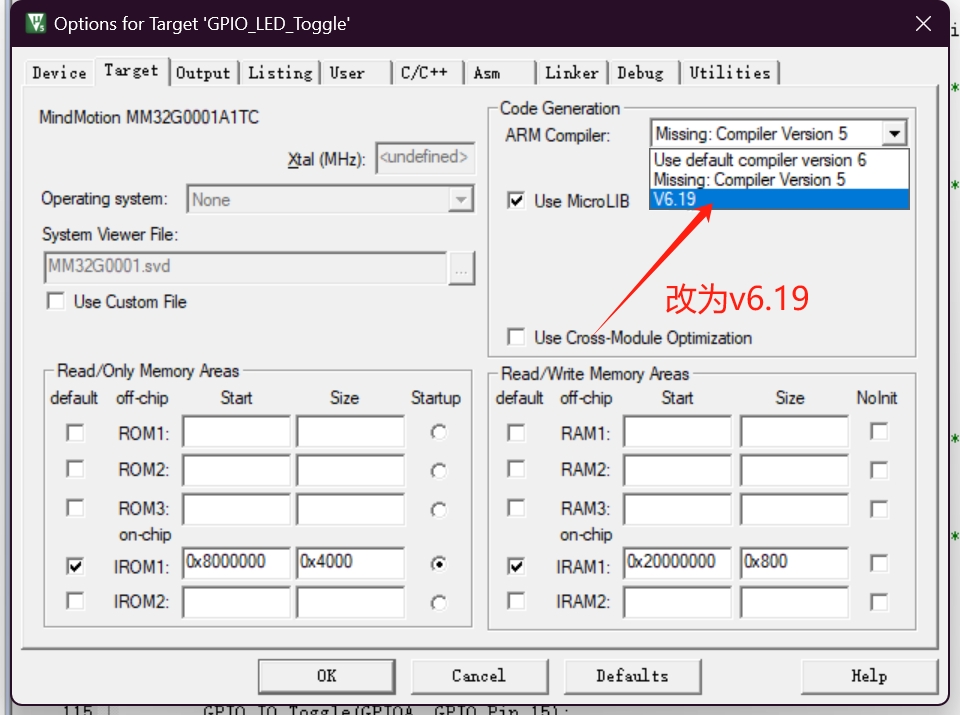Enable Use Cross-Module Optimization
The height and width of the screenshot is (715, 960).
point(516,338)
